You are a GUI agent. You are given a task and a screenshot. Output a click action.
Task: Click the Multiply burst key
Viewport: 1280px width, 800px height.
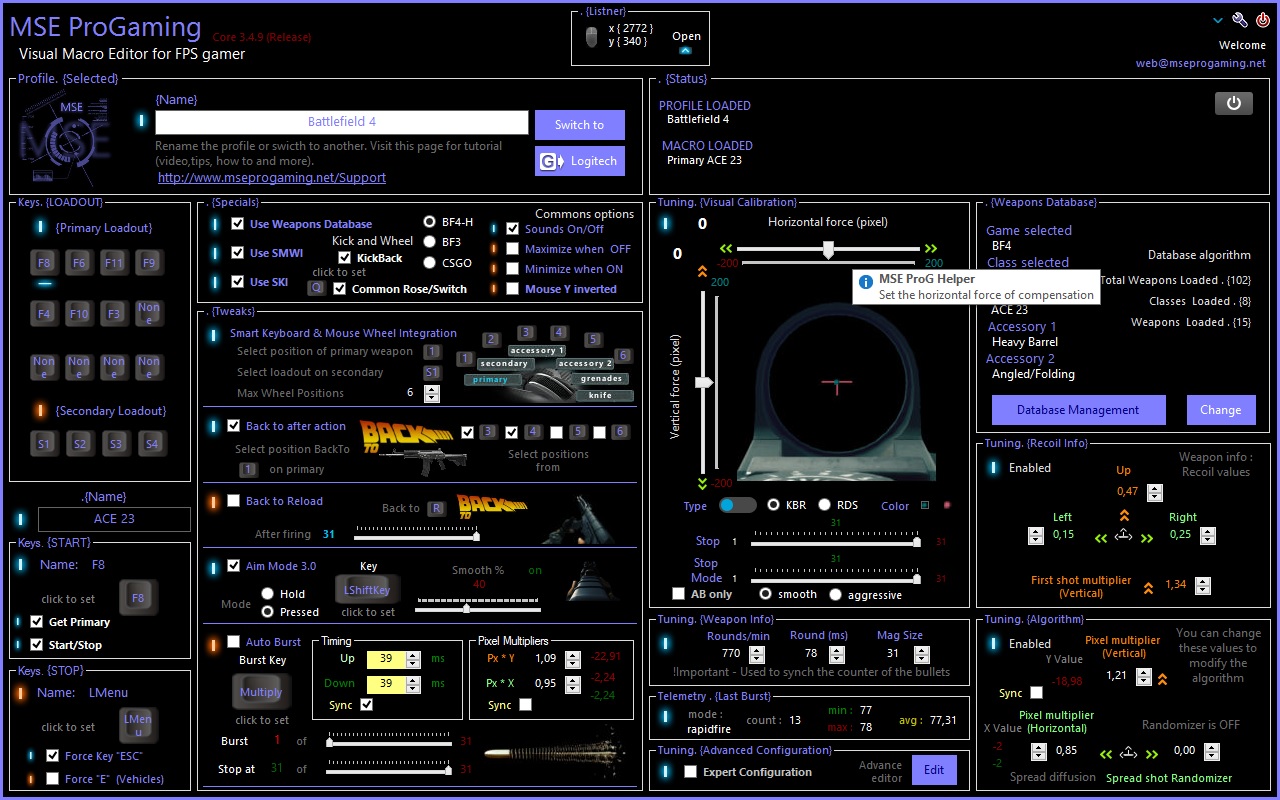[x=261, y=691]
